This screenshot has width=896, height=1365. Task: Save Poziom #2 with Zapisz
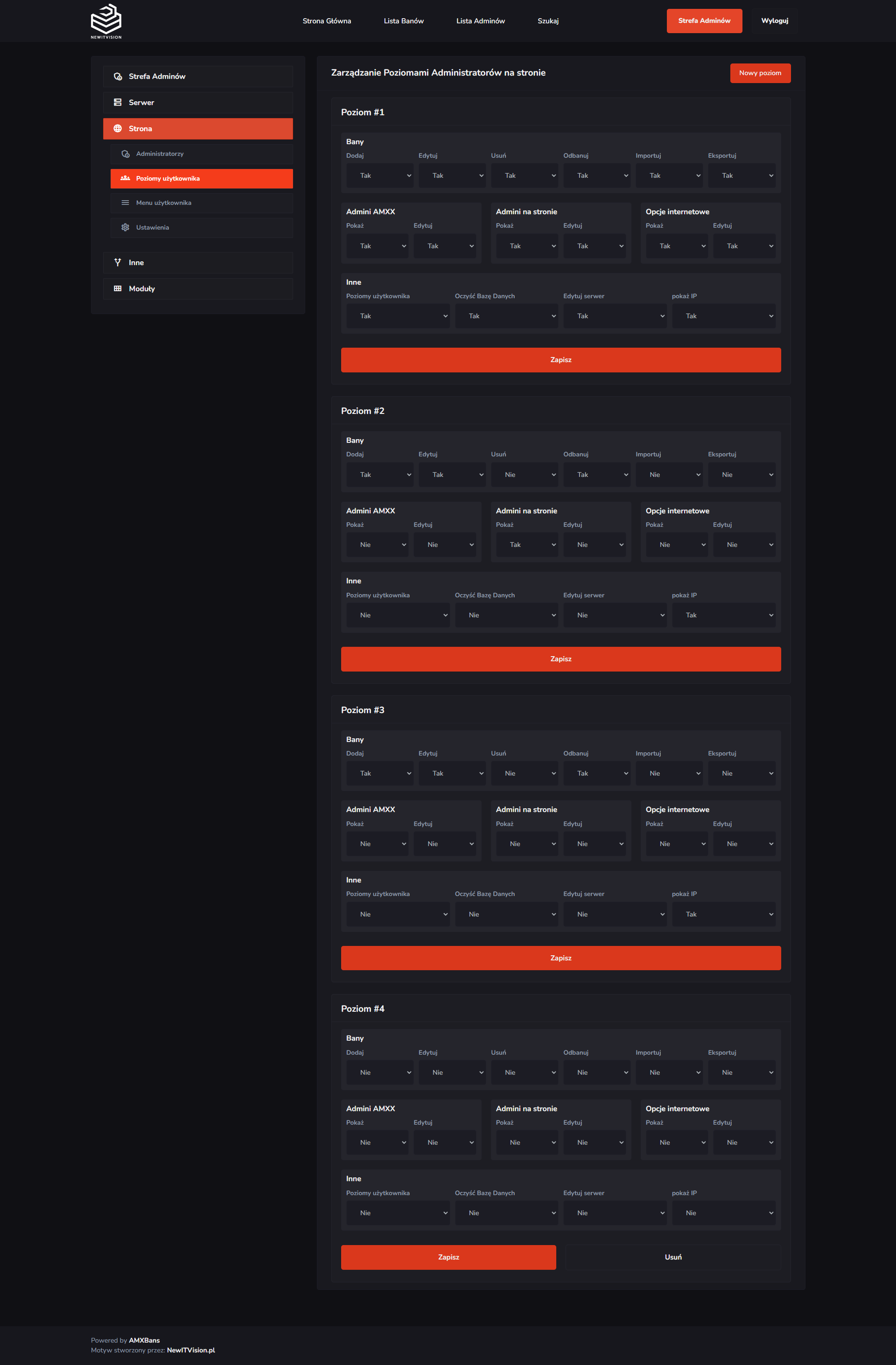point(561,659)
